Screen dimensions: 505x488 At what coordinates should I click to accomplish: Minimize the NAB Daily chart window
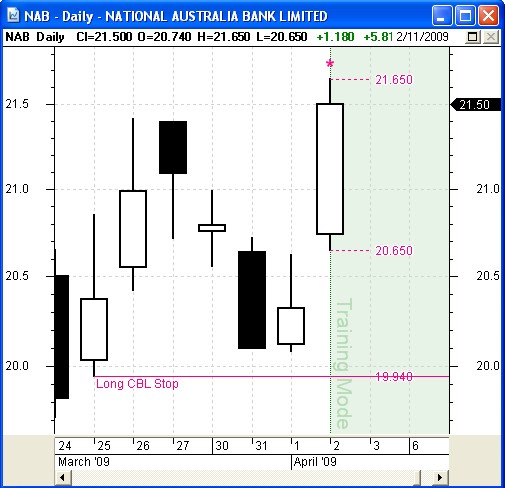(442, 16)
